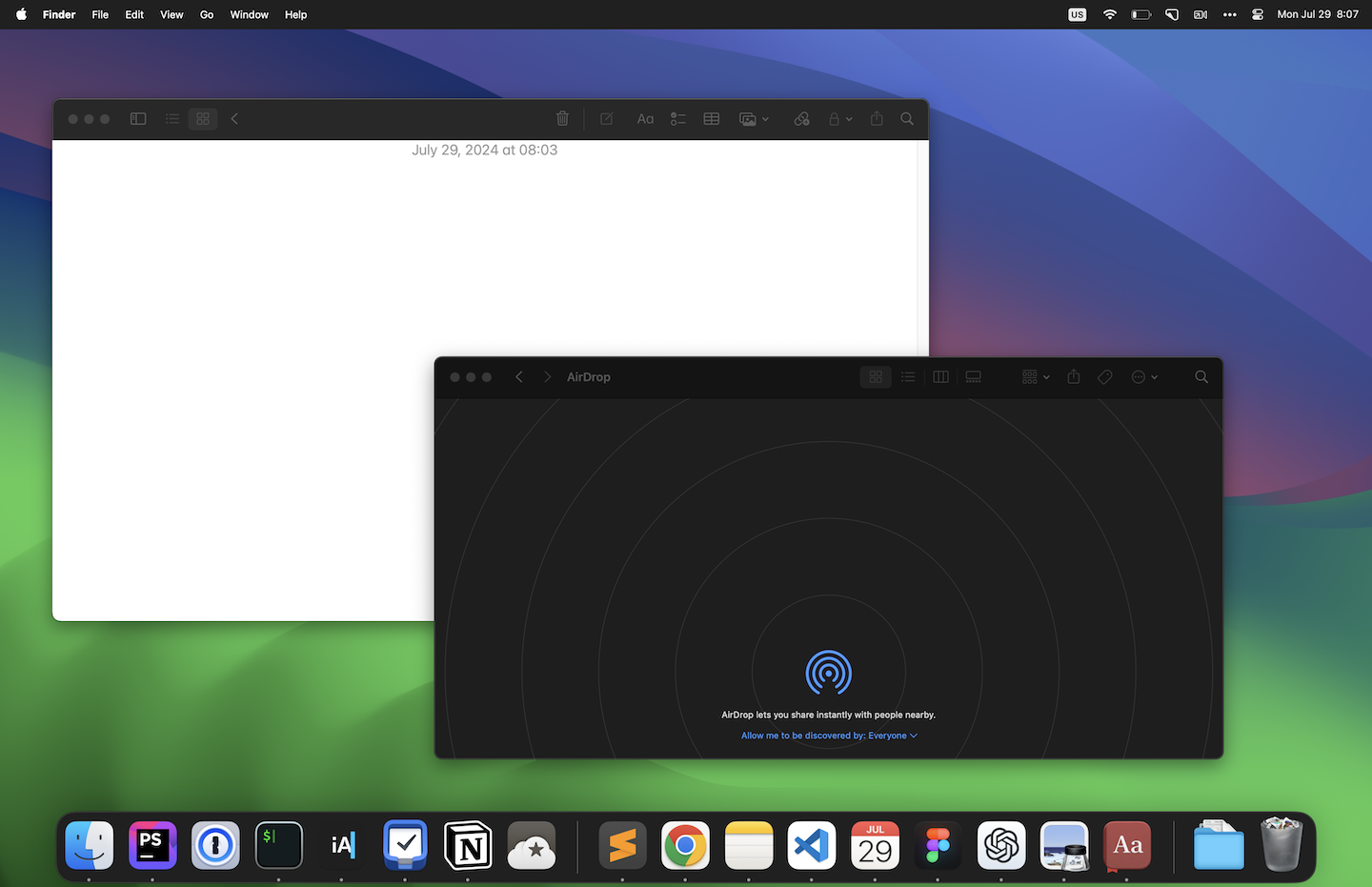Select list view in Finder window

[908, 377]
